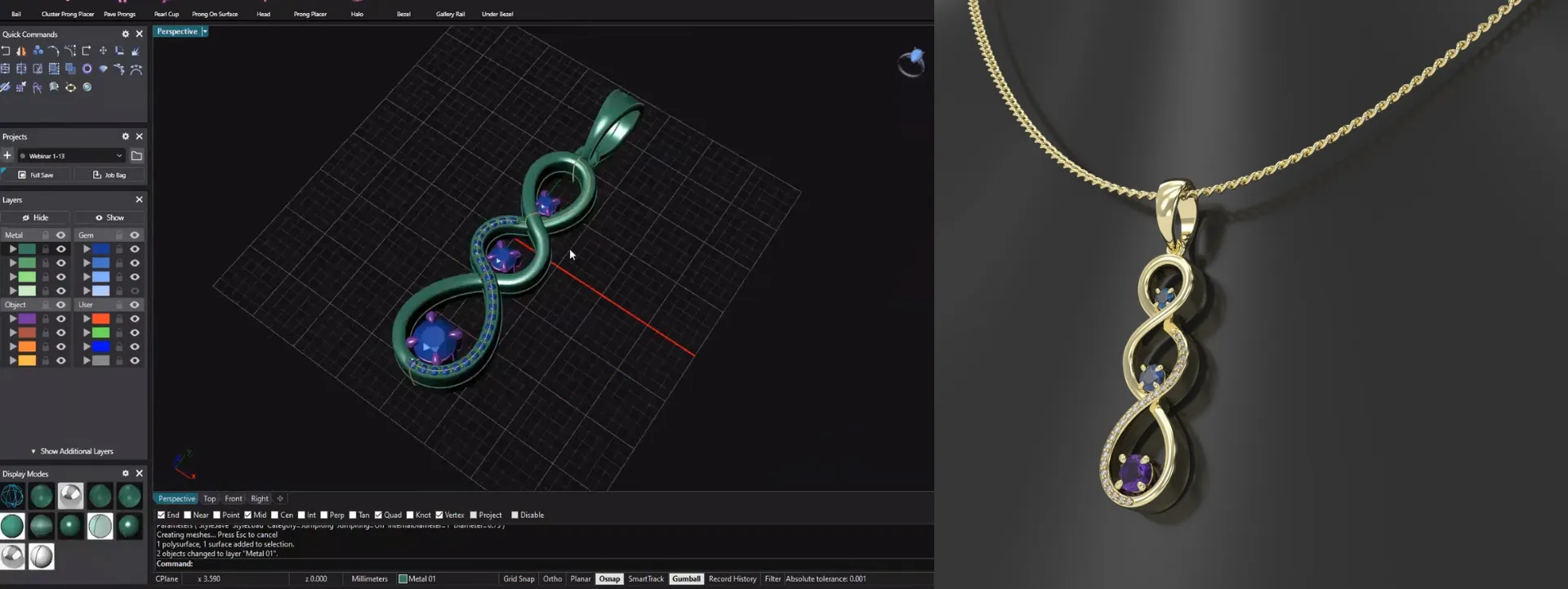
Task: Click the Full Save button
Action: pyautogui.click(x=36, y=175)
